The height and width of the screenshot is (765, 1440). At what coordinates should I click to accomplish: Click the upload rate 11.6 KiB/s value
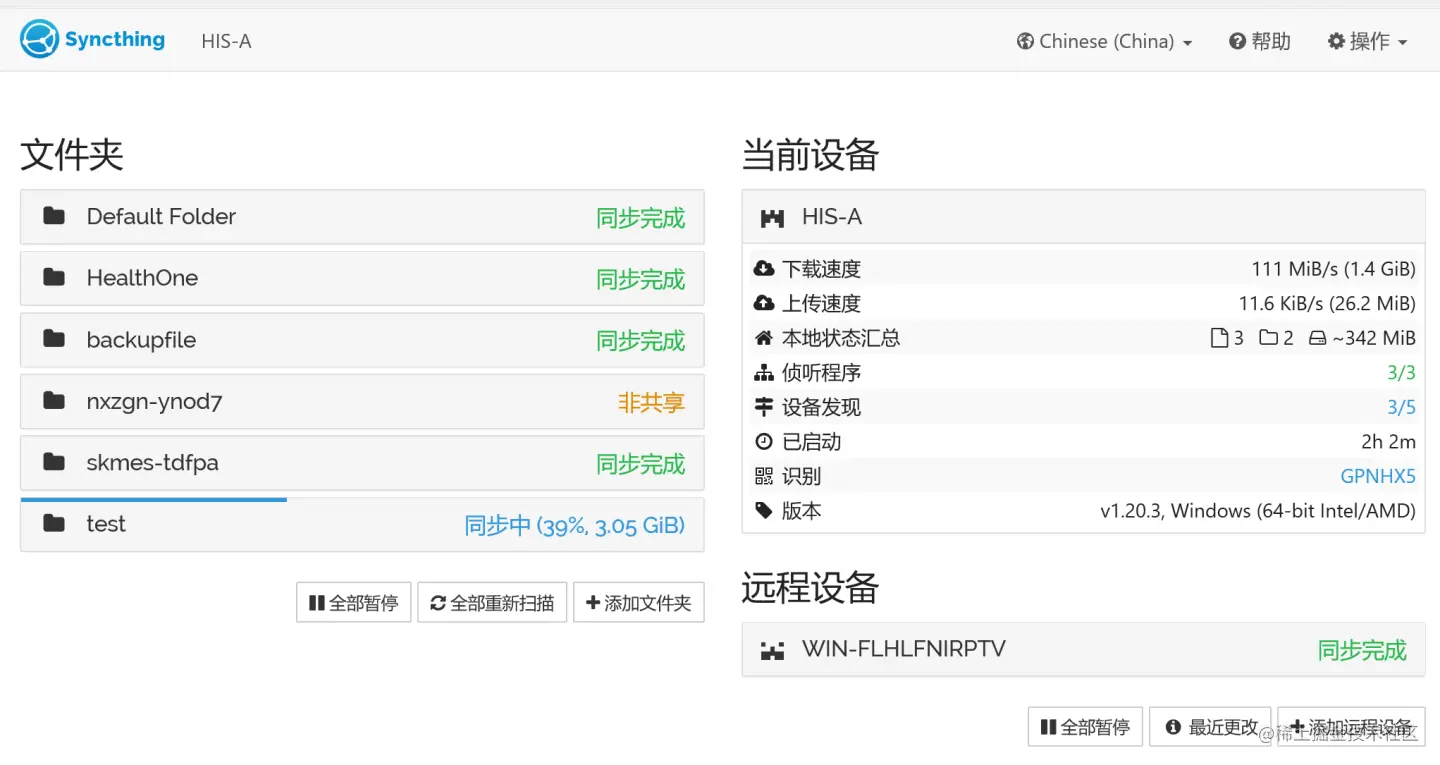click(1327, 303)
